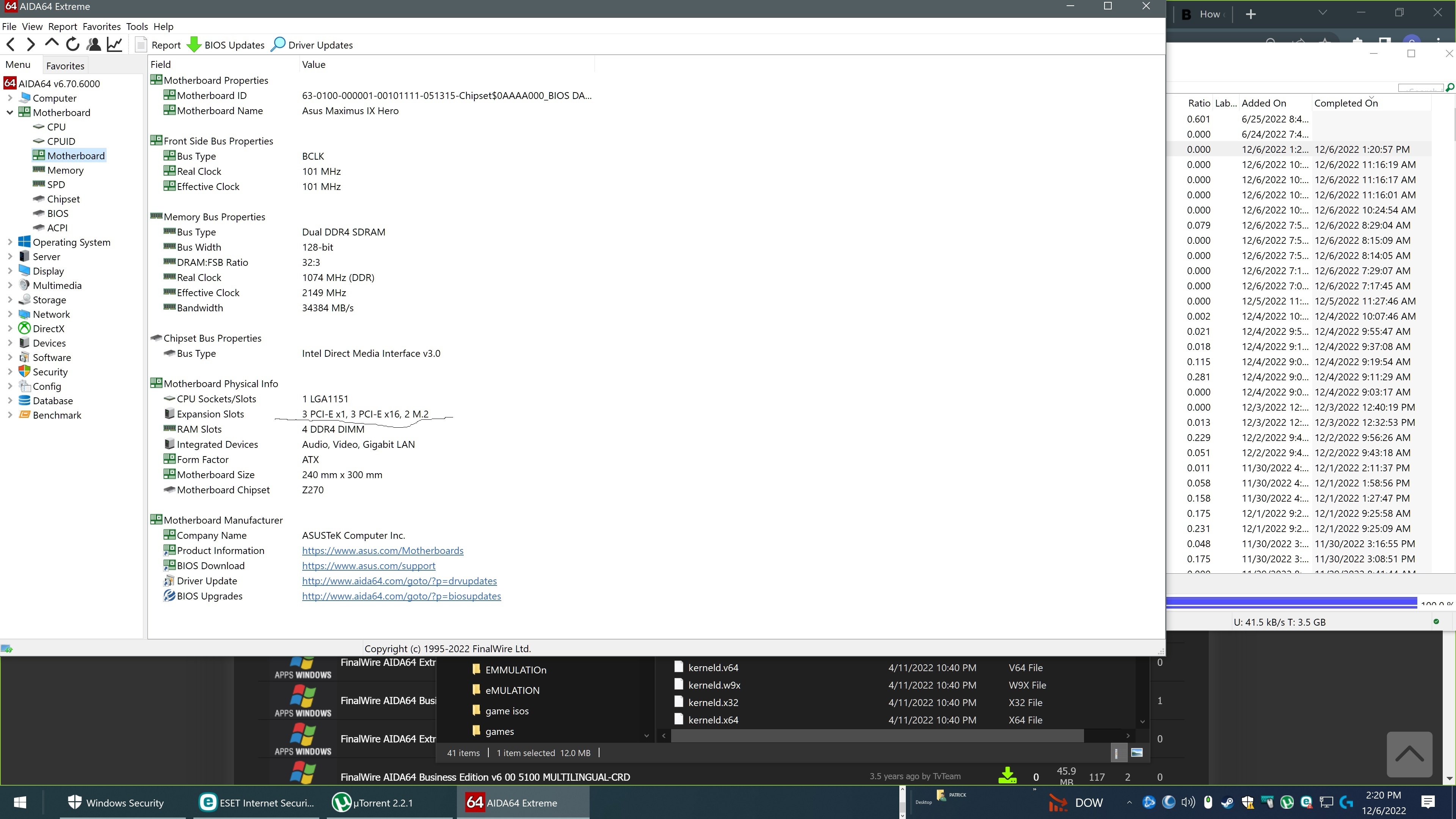Image resolution: width=1456 pixels, height=819 pixels.
Task: Expand the Benchmark tree node
Action: pos(9,415)
